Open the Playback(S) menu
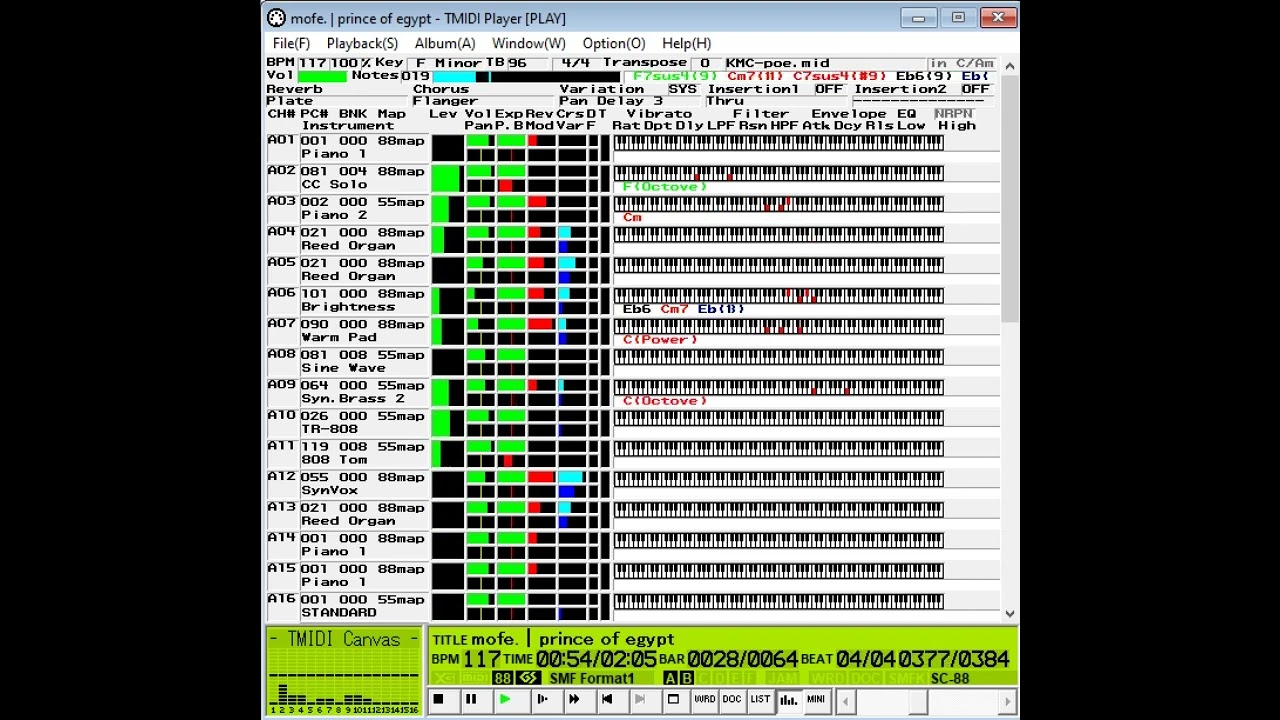 [362, 43]
